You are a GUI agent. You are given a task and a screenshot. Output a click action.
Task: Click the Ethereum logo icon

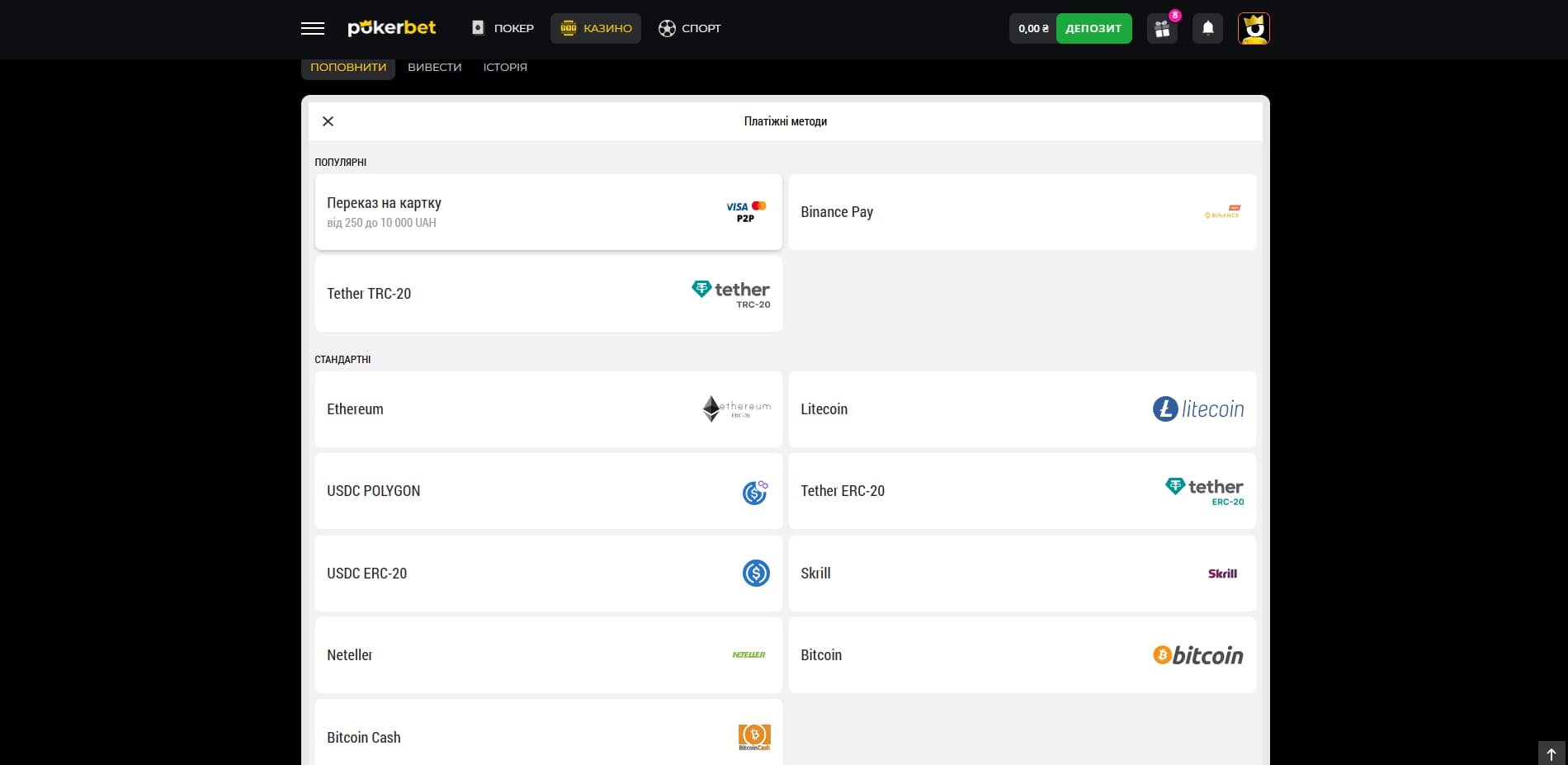pos(736,408)
